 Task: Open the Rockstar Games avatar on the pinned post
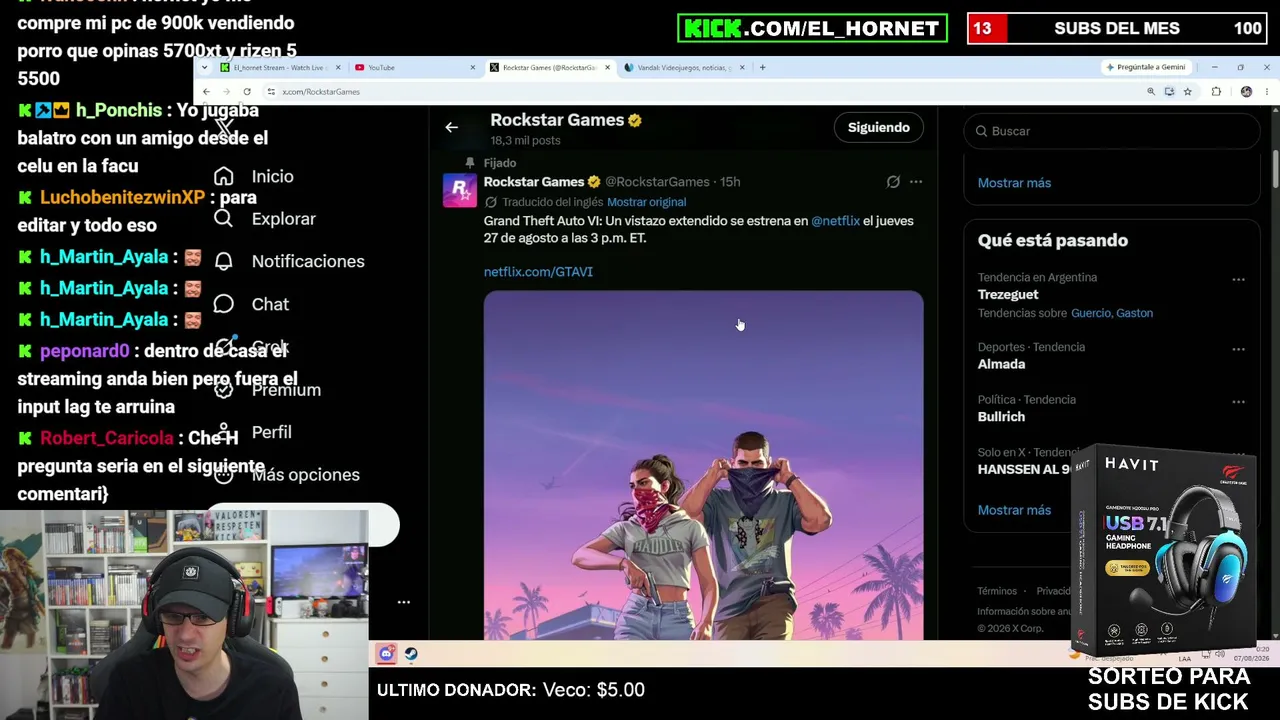pos(460,190)
